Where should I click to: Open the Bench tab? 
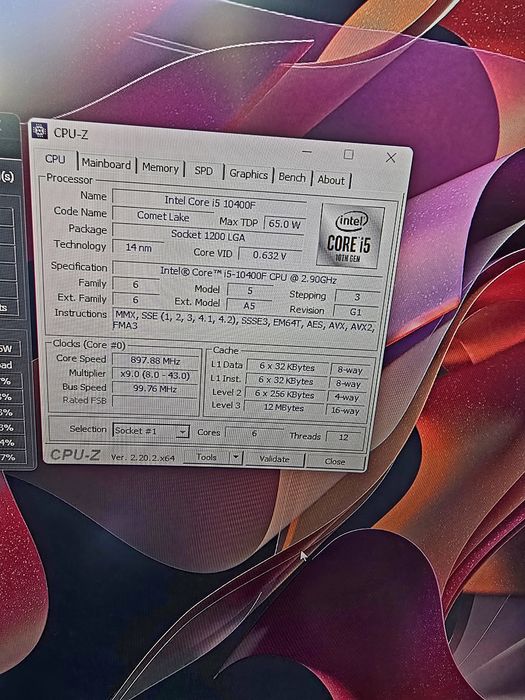click(x=292, y=177)
